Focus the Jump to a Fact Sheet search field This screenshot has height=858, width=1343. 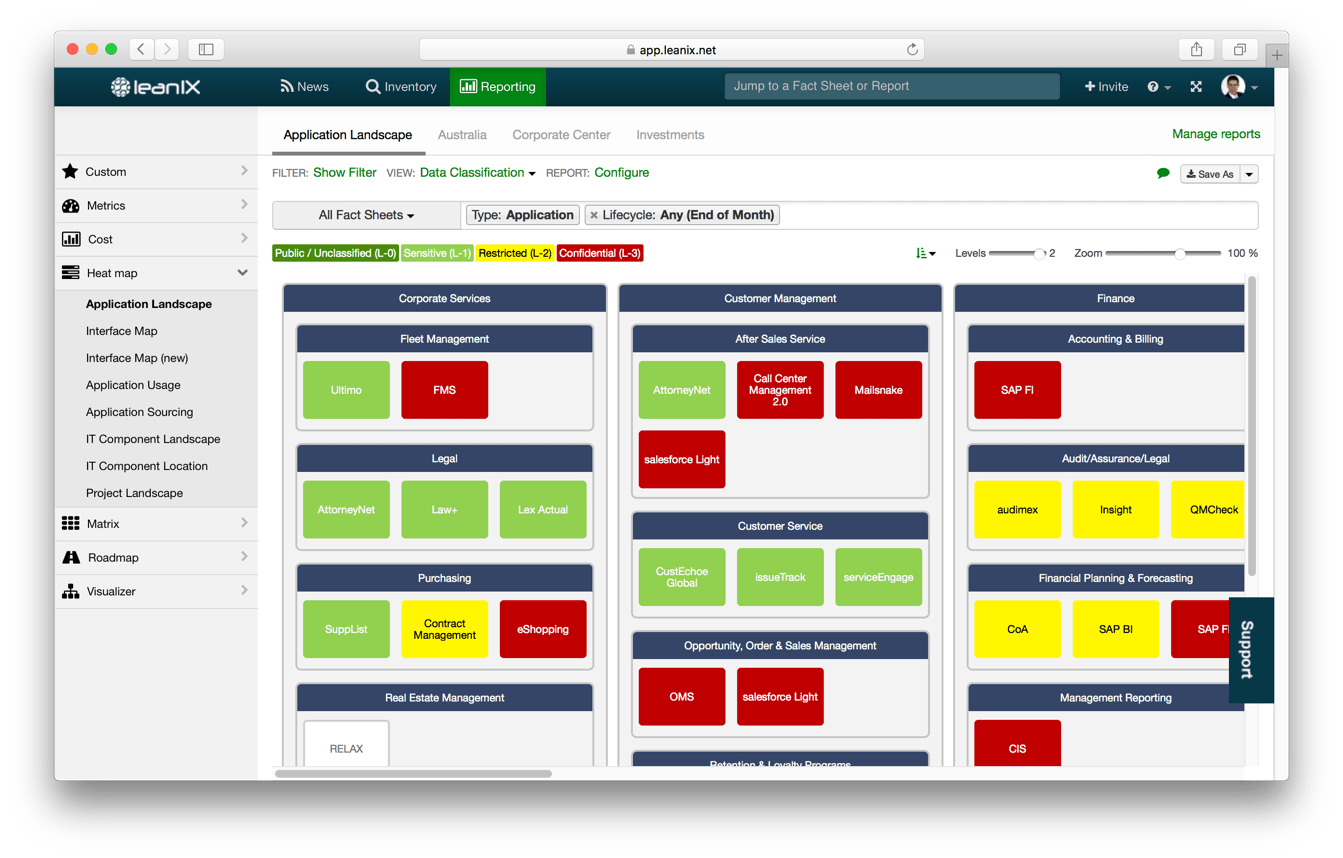click(892, 87)
